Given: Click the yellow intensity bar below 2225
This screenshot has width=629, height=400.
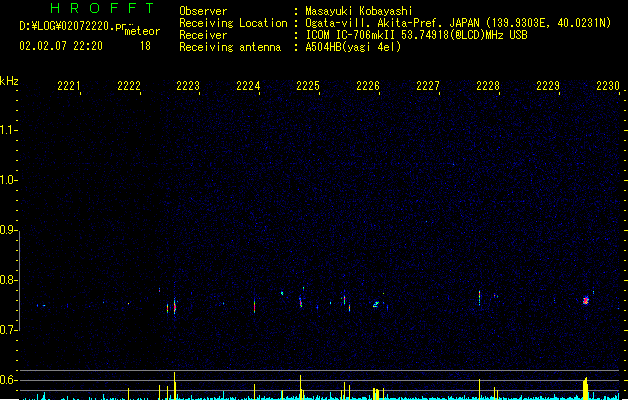Looking at the screenshot, I should tap(300, 387).
